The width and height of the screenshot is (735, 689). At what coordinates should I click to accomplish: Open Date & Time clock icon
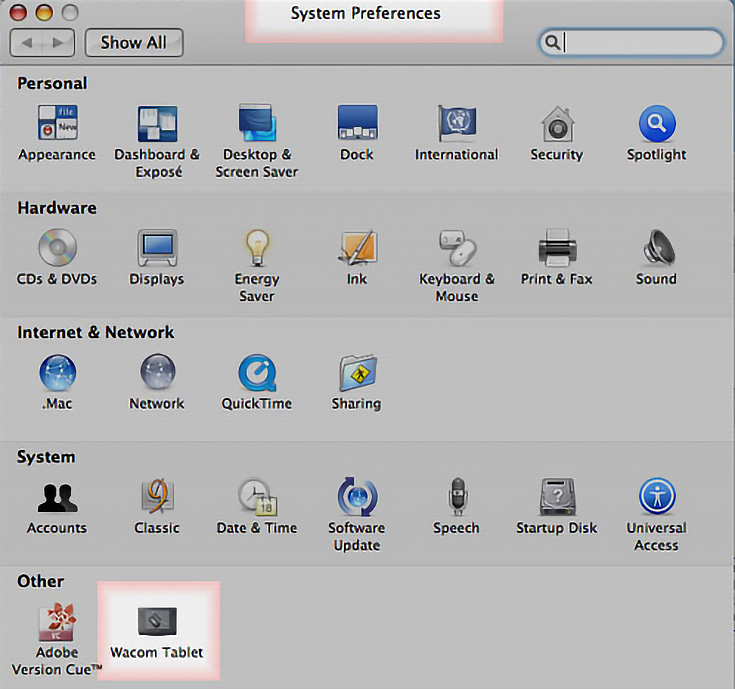point(257,496)
